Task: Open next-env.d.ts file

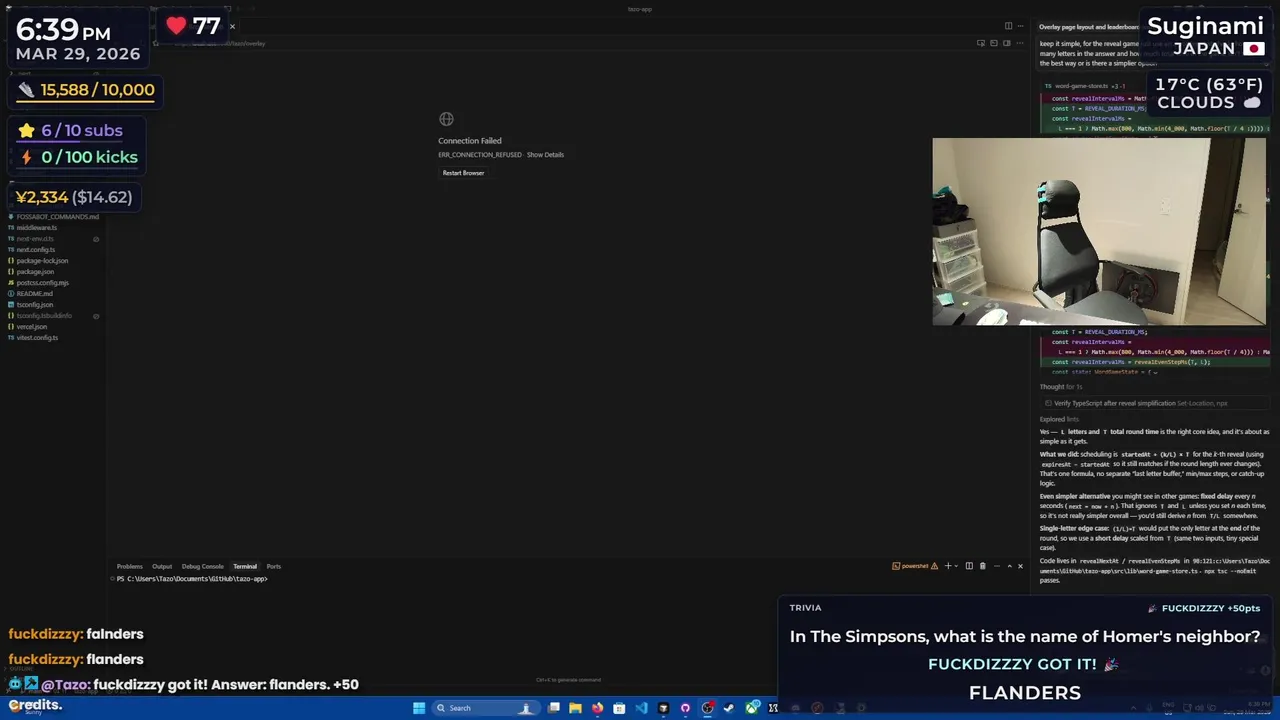Action: [x=35, y=239]
